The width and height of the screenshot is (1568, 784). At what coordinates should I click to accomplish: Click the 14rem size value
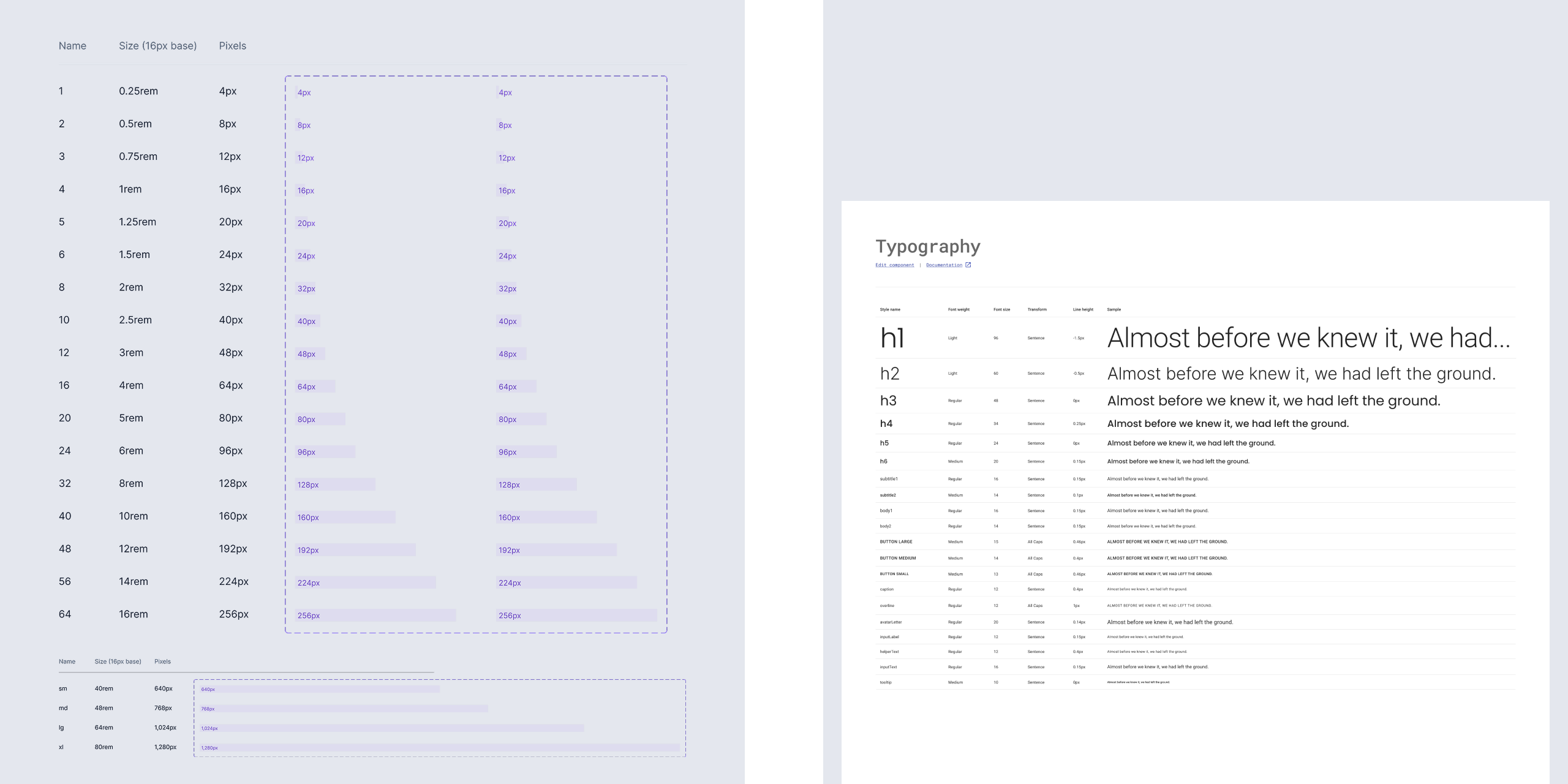tap(134, 582)
